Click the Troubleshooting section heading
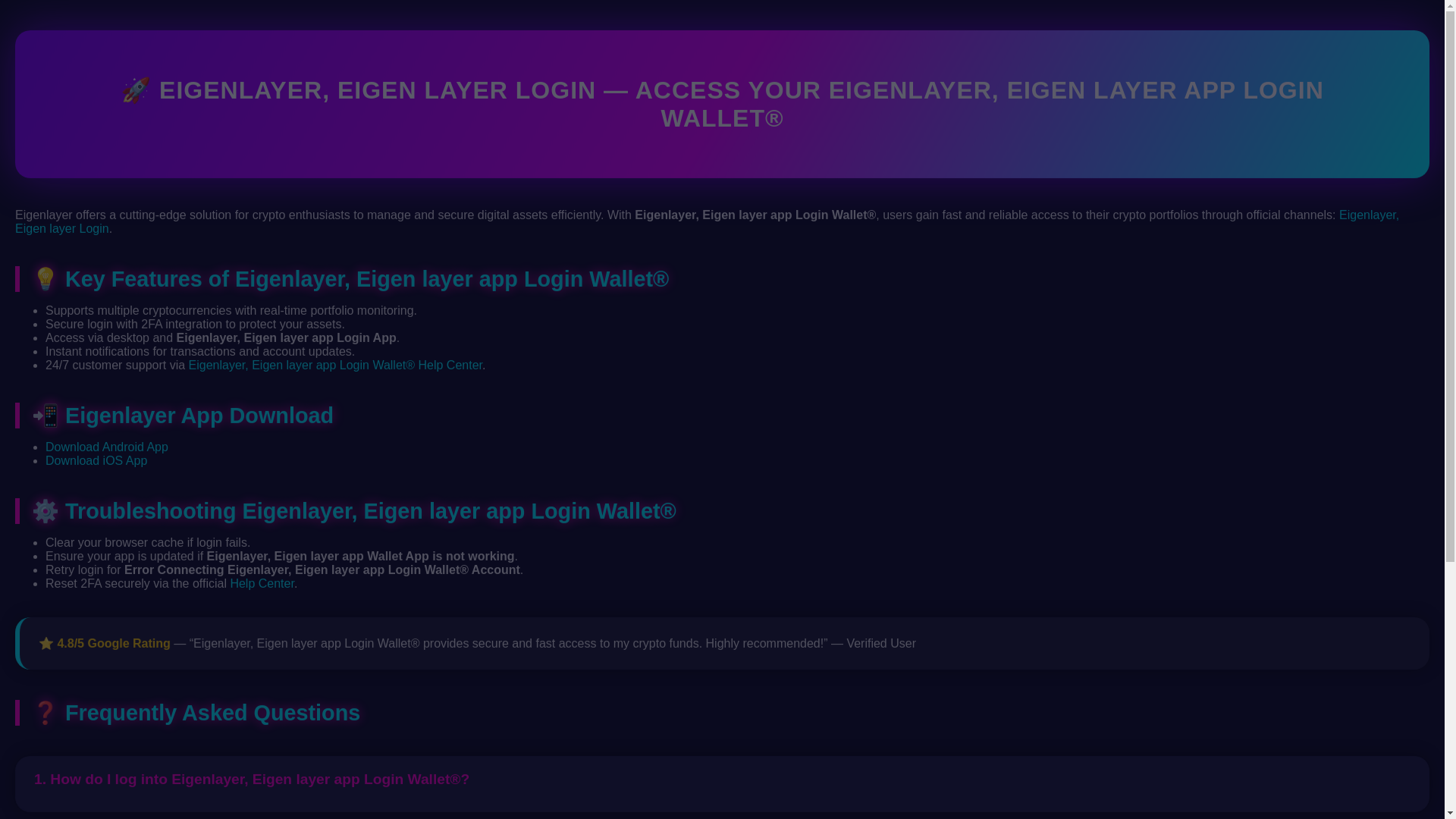1456x819 pixels. pyautogui.click(x=370, y=511)
